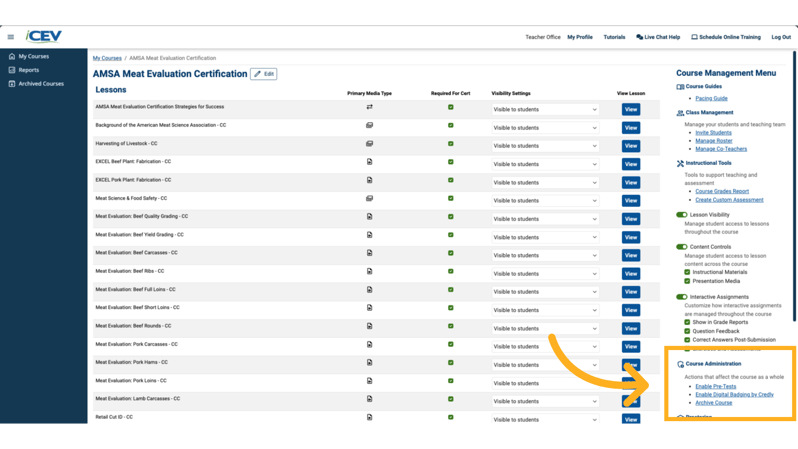Click the Enable Pre-Tests link

click(716, 386)
